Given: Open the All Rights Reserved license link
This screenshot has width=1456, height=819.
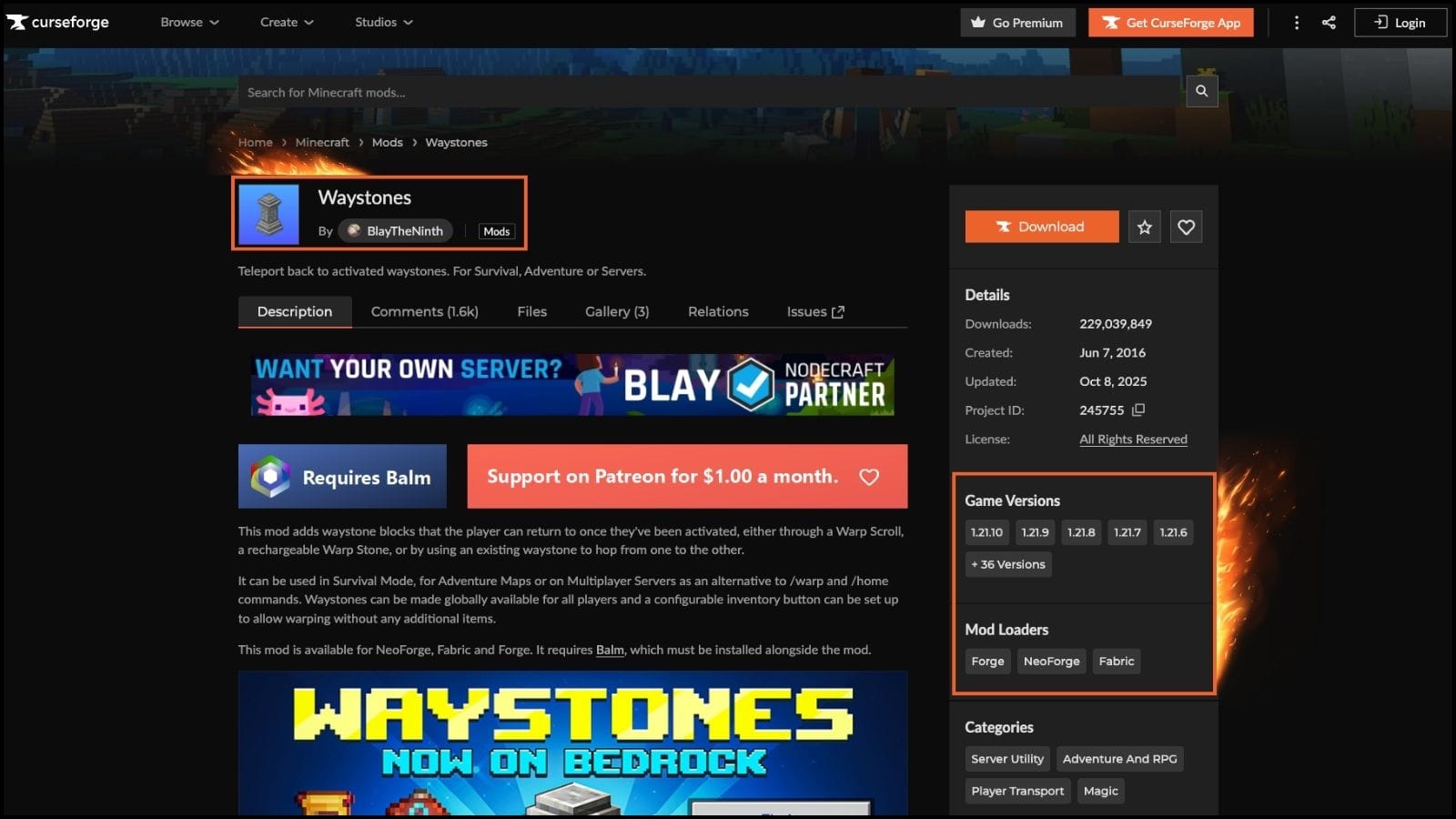Looking at the screenshot, I should pos(1133,440).
